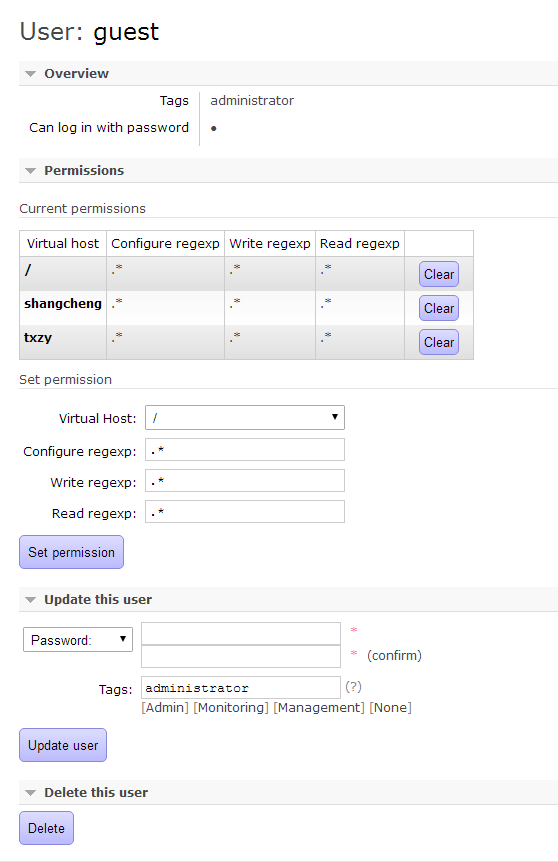Clear permissions for txzy virtual host
The image size is (558, 862).
click(439, 342)
